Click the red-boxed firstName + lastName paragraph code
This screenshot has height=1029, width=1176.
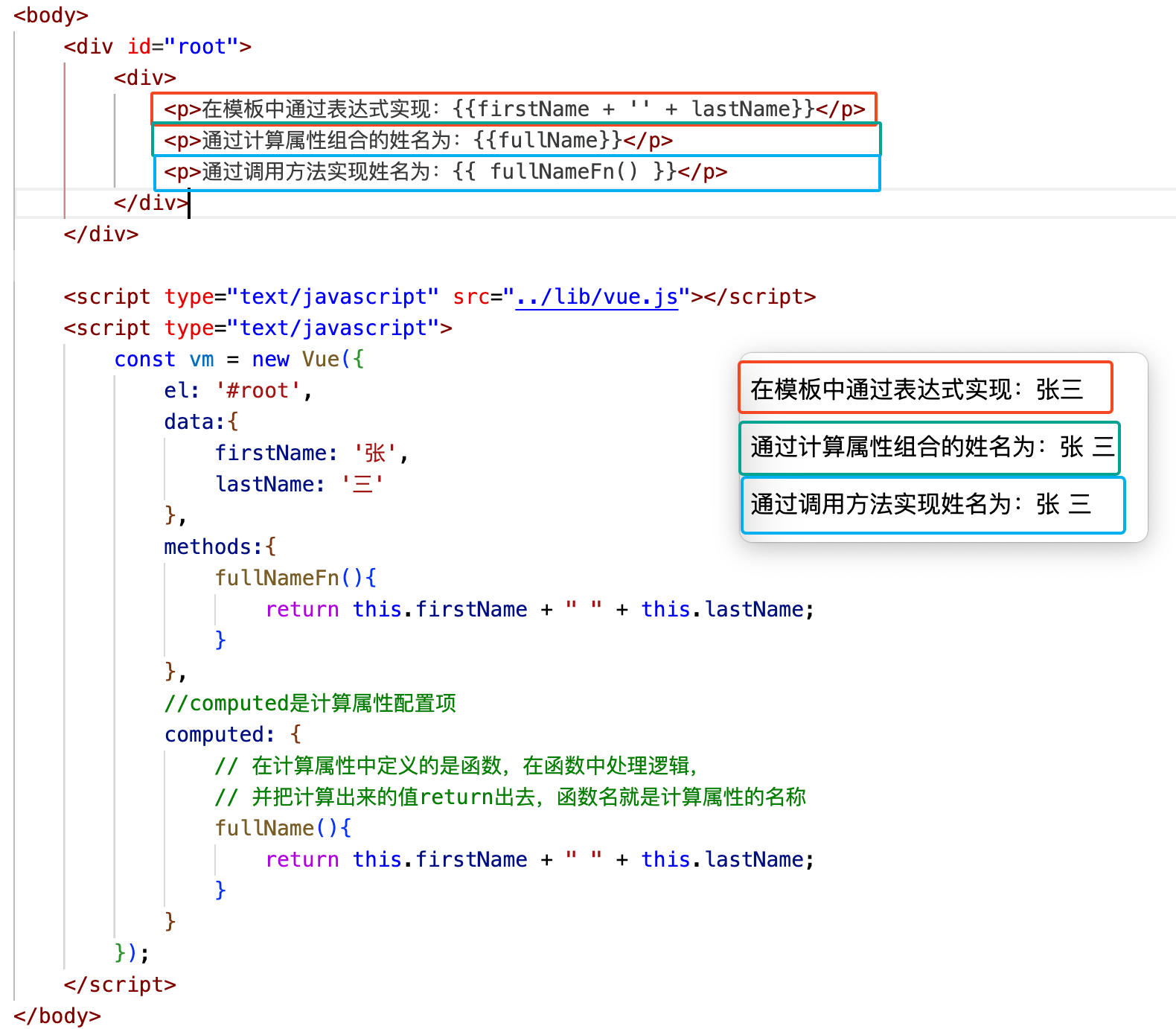[514, 109]
